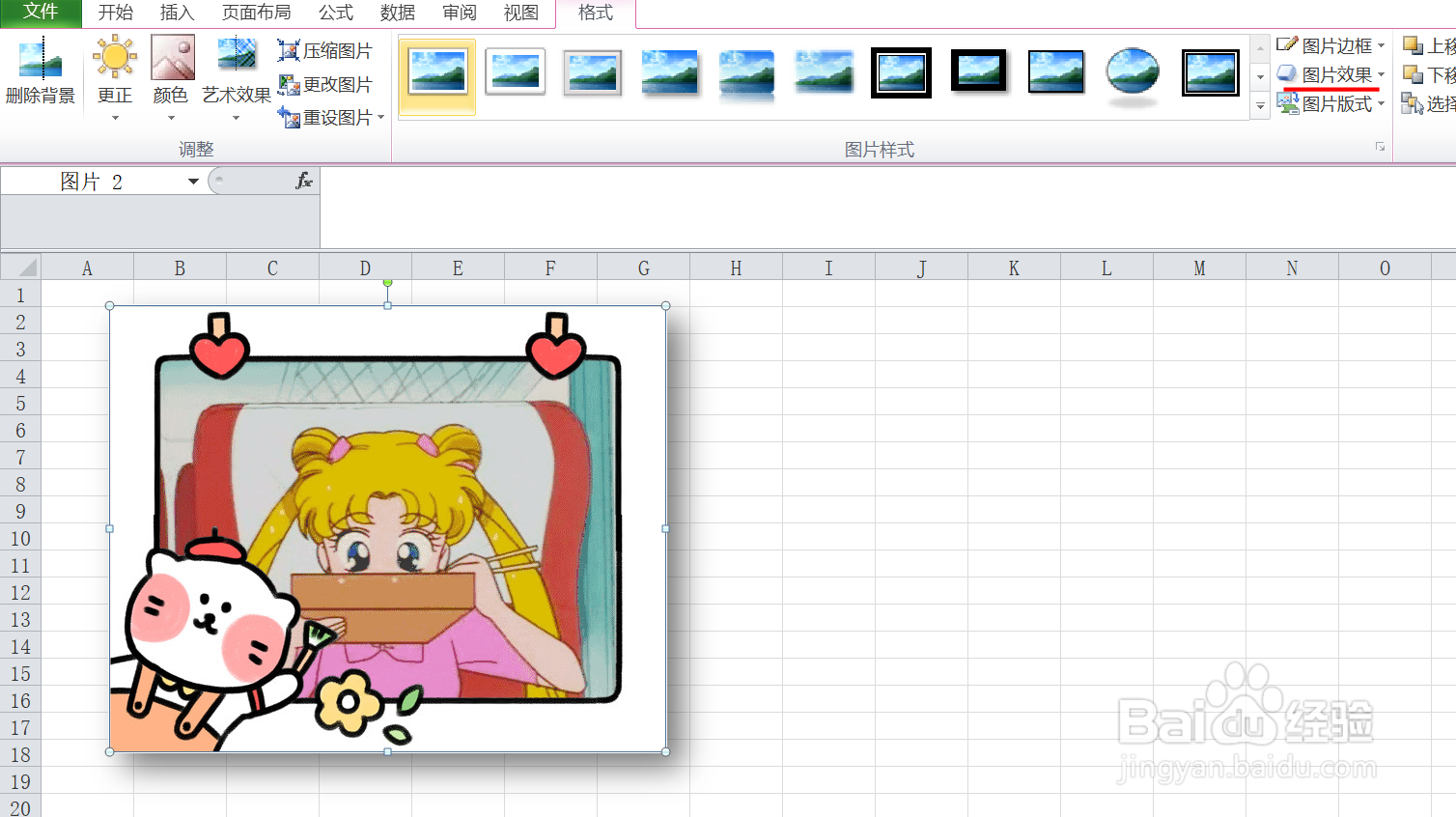Open the File (文件) tab
This screenshot has width=1456, height=817.
coord(41,13)
